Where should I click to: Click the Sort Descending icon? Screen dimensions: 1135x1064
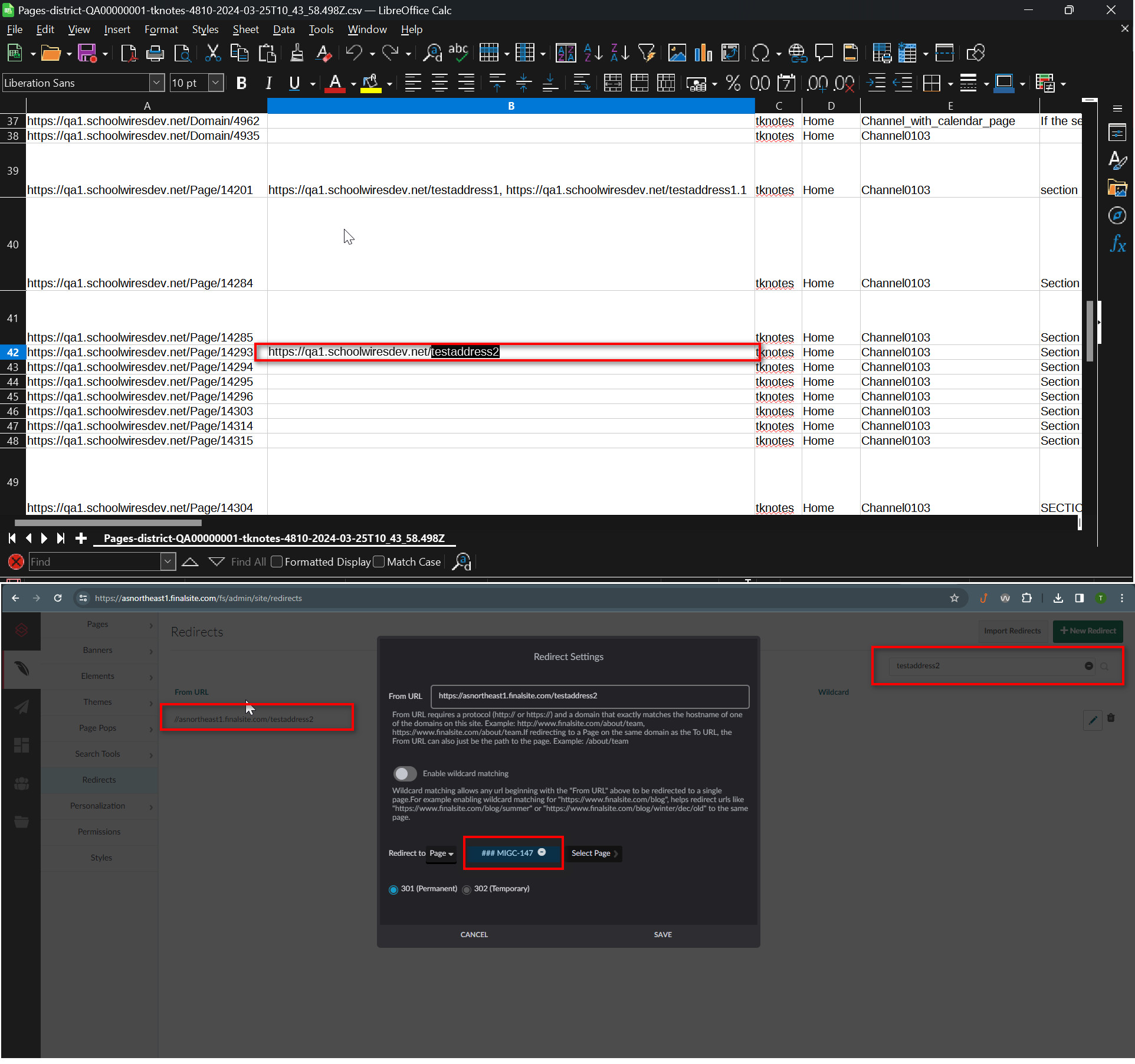(620, 53)
